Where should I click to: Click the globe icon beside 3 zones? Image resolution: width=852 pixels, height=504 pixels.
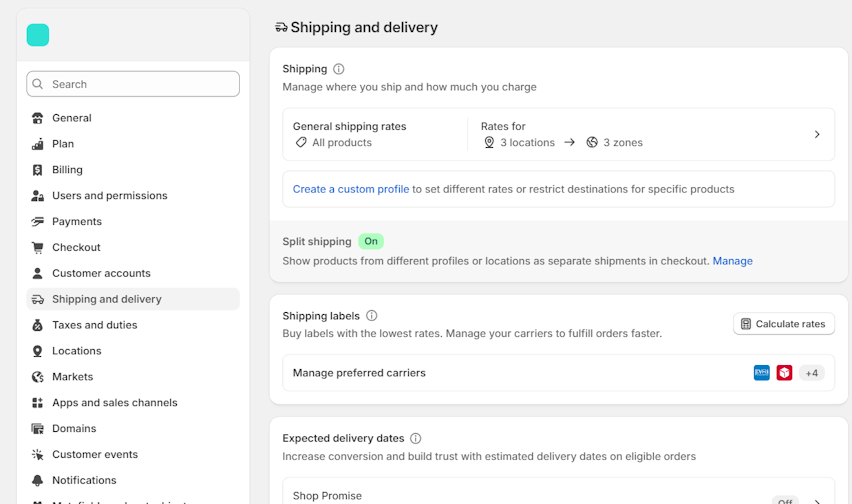point(592,142)
